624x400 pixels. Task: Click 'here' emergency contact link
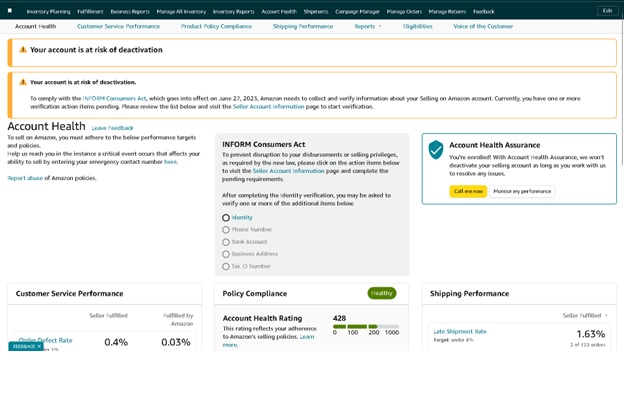click(170, 162)
